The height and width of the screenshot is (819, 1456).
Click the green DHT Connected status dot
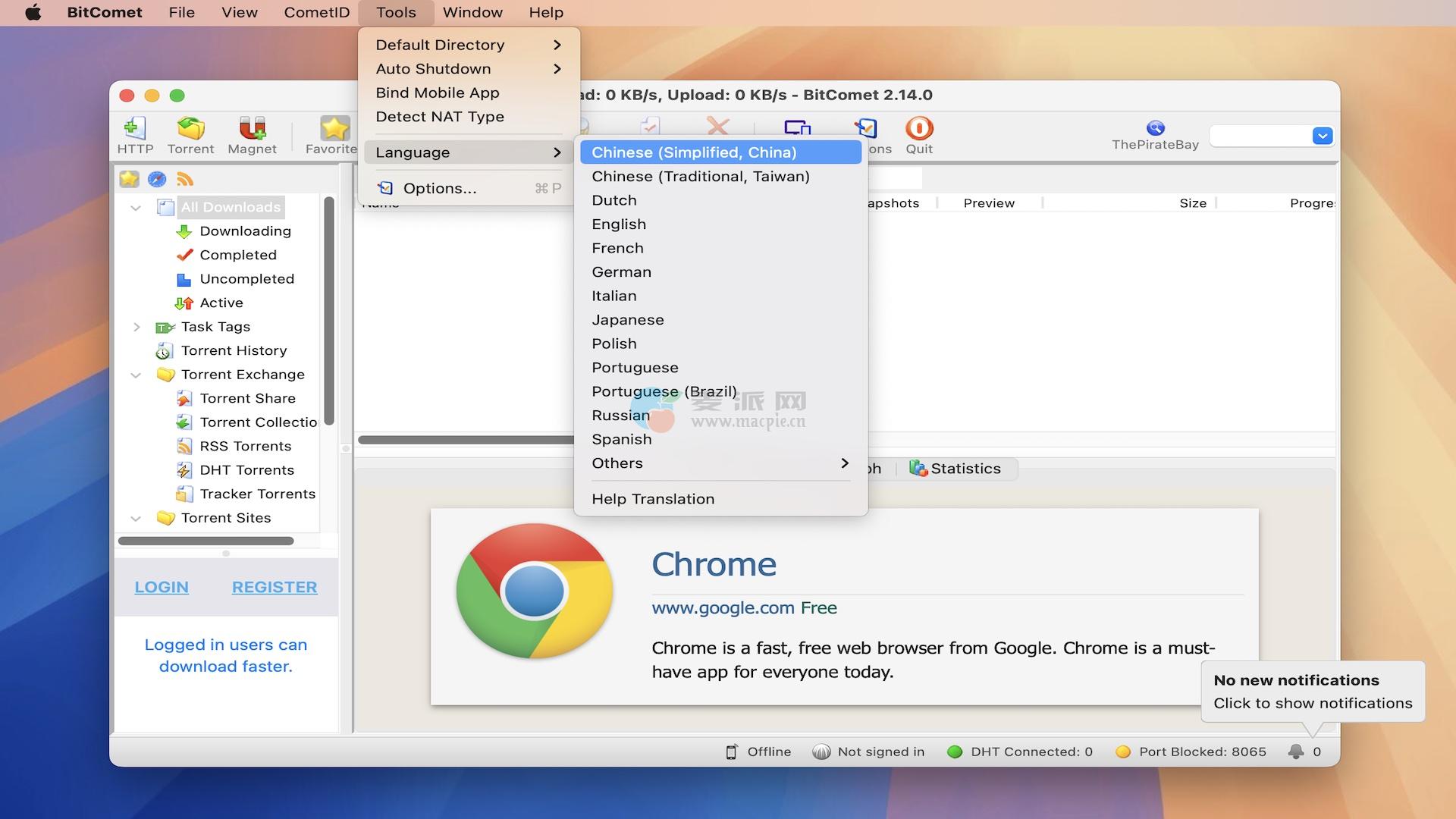[955, 752]
